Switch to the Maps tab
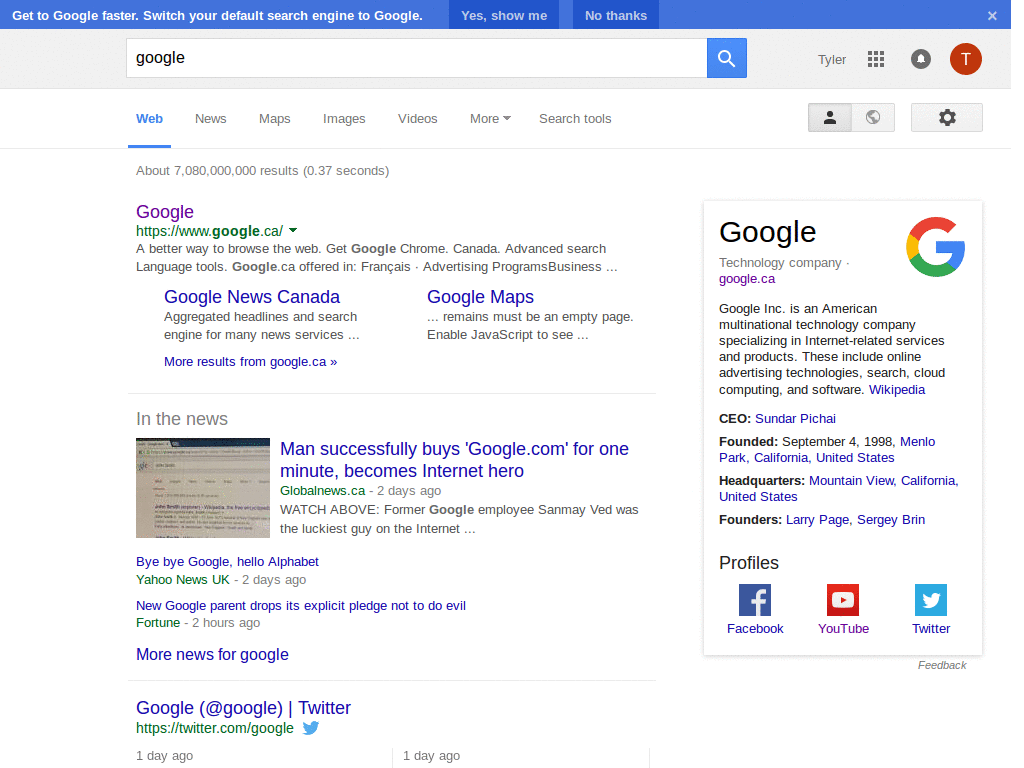The width and height of the screenshot is (1024, 768). (274, 119)
